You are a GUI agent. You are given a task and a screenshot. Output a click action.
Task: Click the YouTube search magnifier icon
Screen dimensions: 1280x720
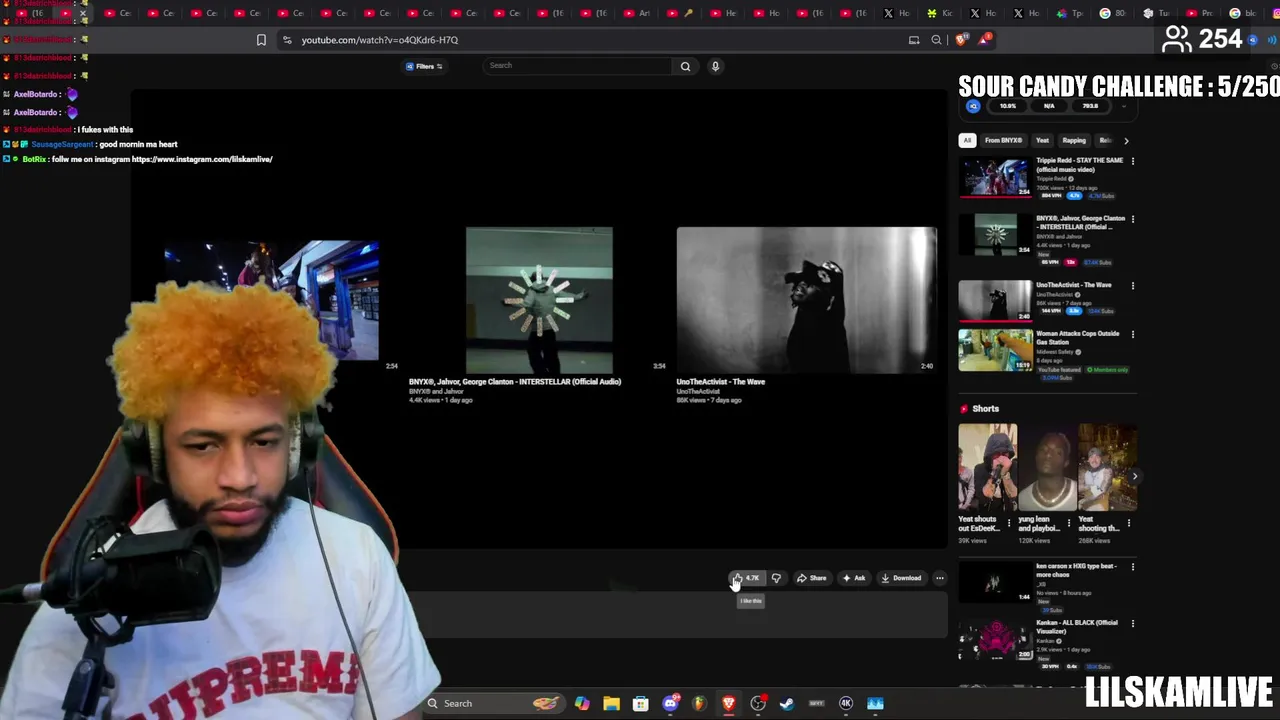pos(685,66)
